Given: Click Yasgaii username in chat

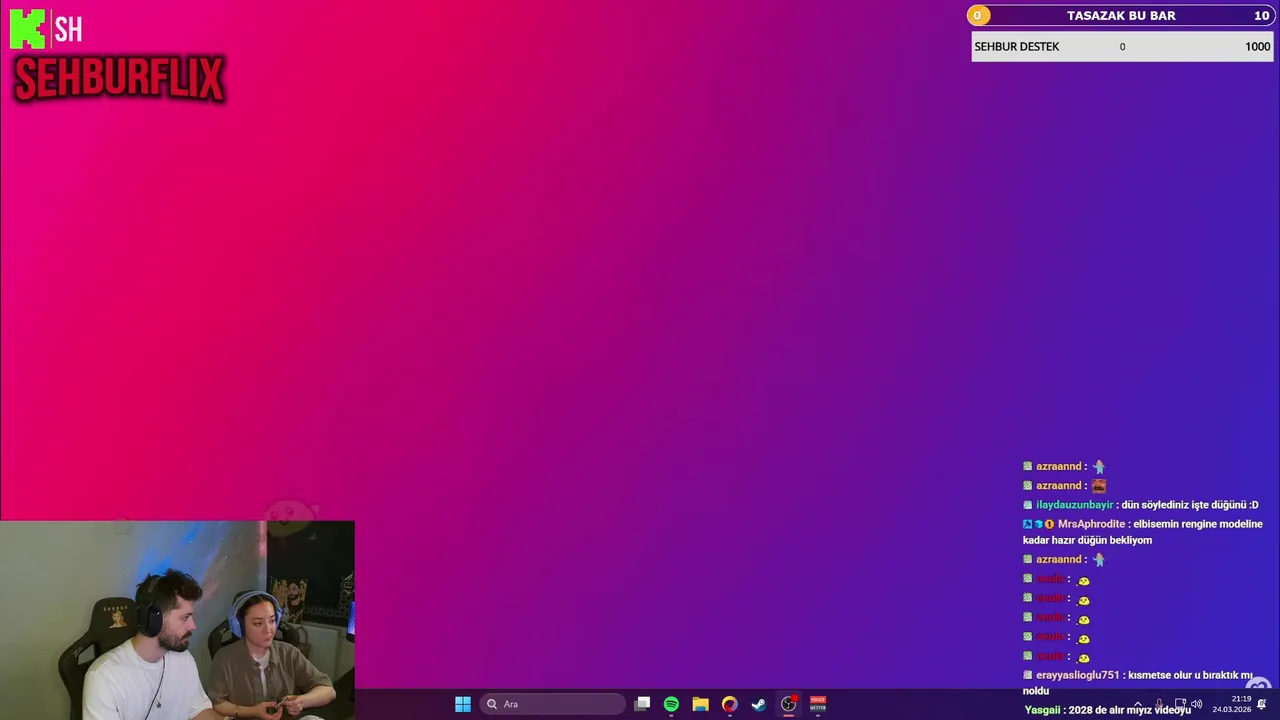Looking at the screenshot, I should point(1043,710).
